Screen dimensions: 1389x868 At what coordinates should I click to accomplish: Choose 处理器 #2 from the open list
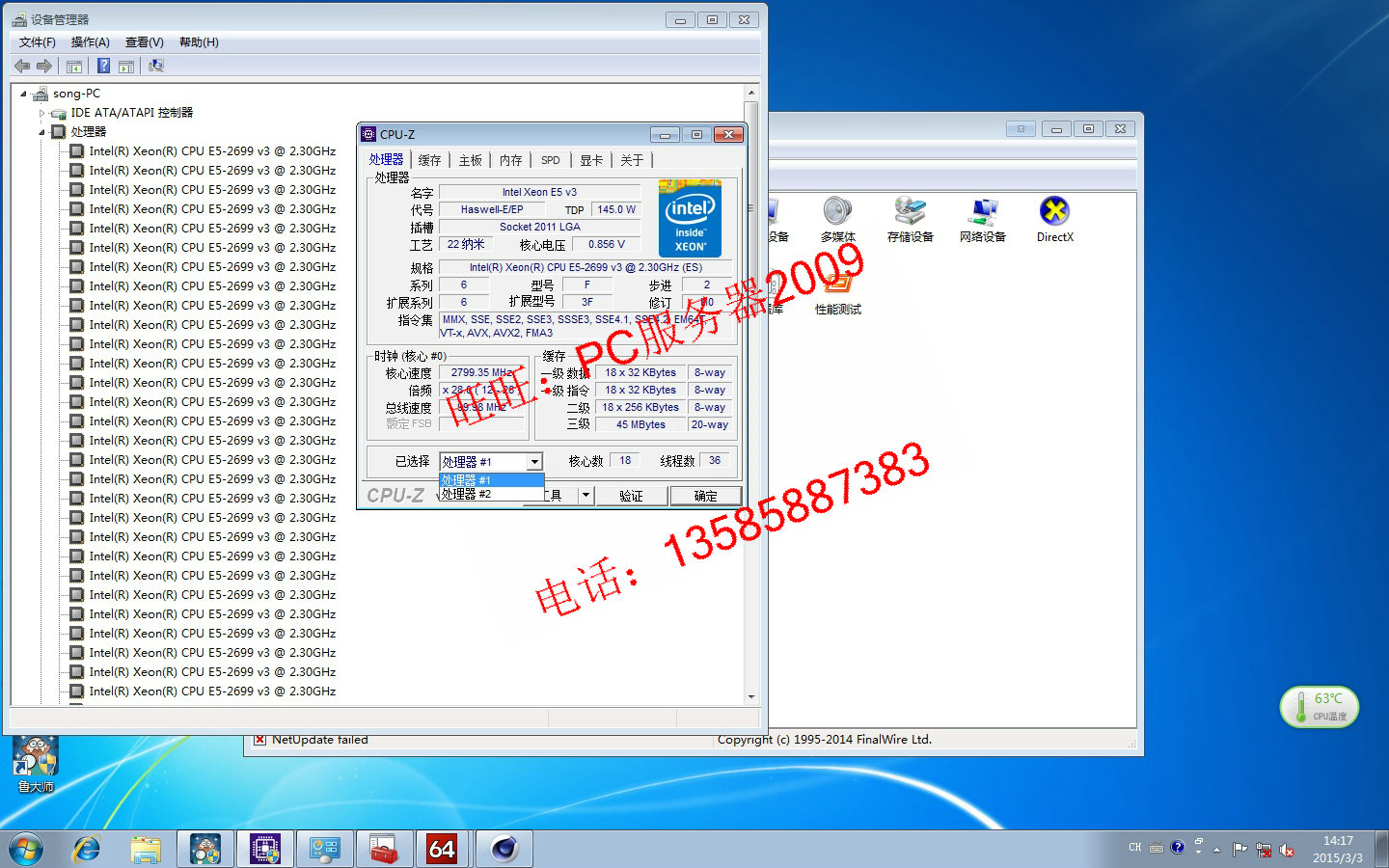coord(491,494)
